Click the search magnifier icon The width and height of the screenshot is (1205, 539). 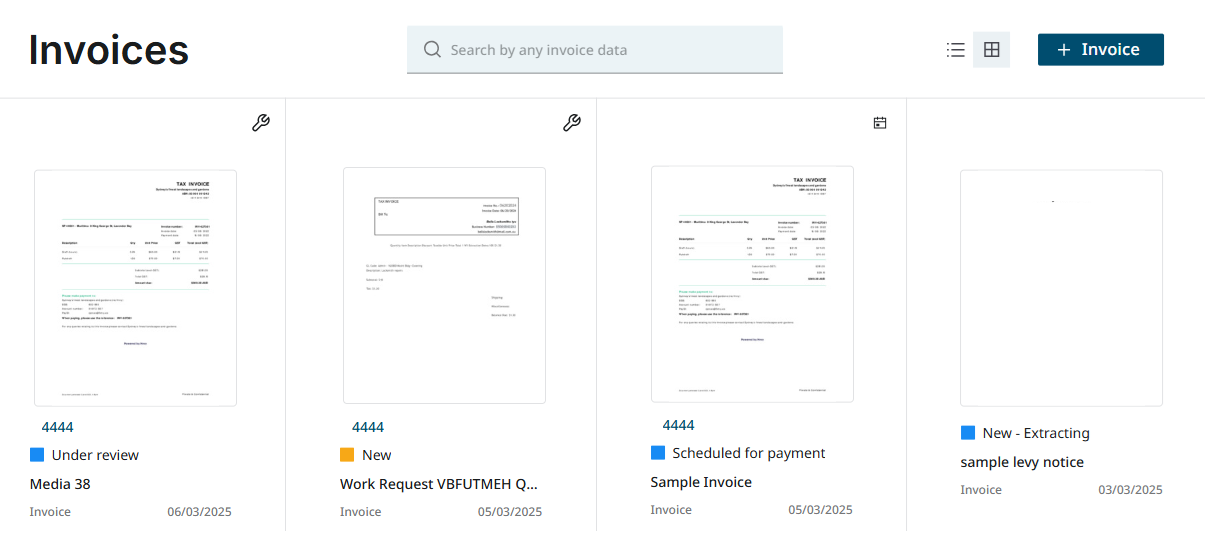coord(432,50)
